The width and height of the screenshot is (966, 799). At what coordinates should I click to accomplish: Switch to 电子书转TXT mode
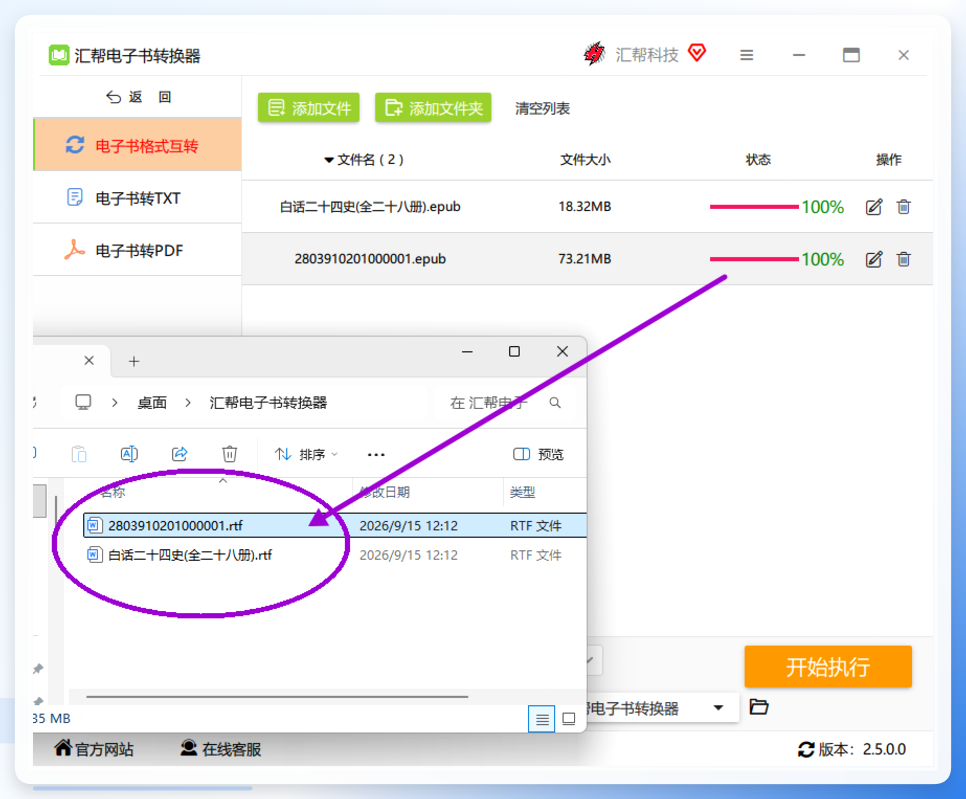tap(138, 198)
